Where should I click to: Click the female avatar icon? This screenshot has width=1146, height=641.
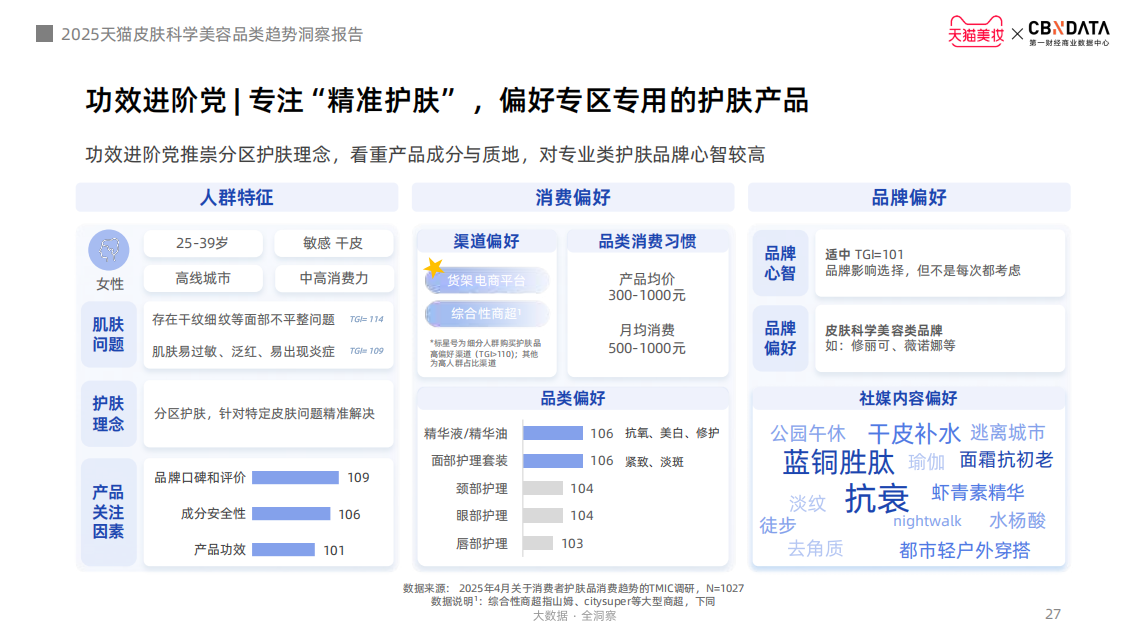tap(110, 249)
